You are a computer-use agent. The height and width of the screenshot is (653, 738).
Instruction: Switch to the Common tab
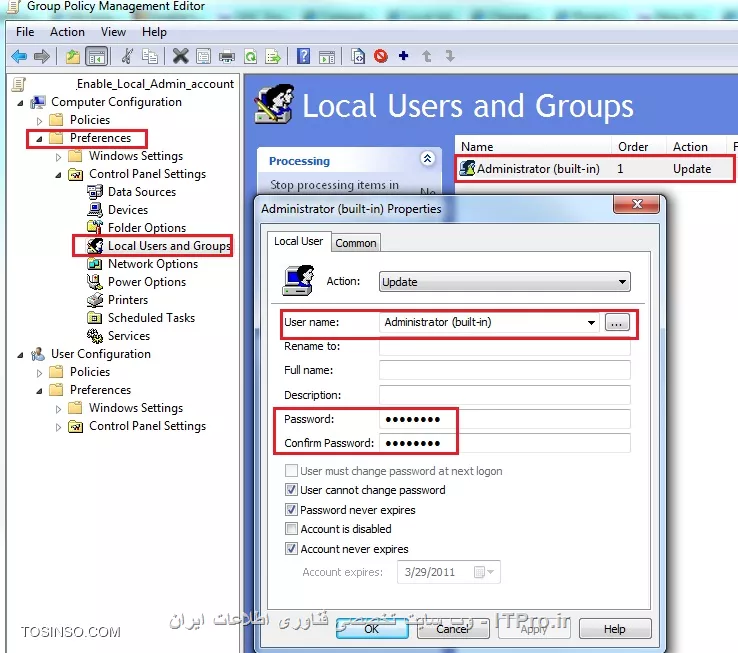tap(356, 243)
